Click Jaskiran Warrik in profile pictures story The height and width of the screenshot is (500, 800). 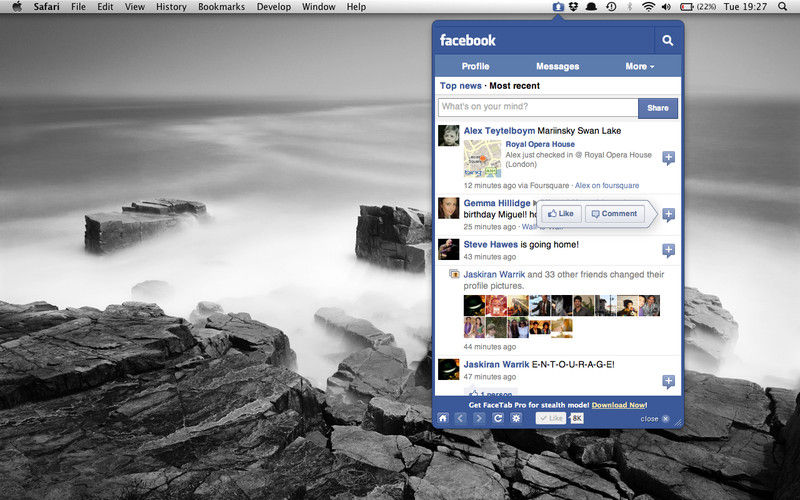[x=494, y=274]
